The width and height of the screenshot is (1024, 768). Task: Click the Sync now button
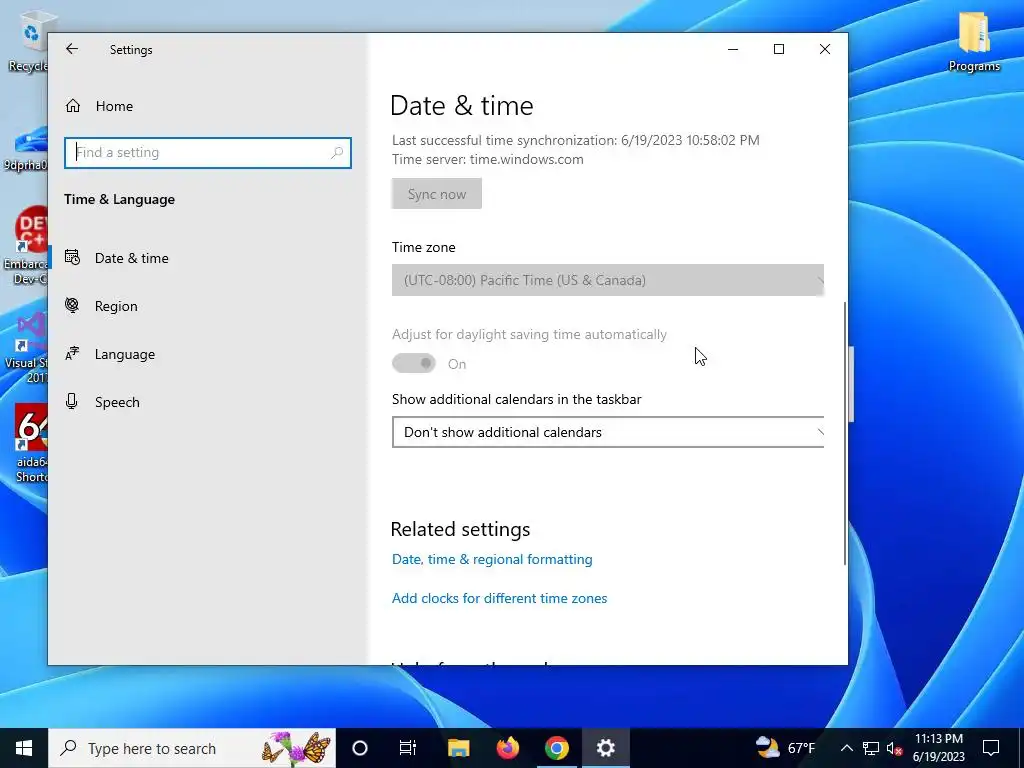tap(437, 194)
